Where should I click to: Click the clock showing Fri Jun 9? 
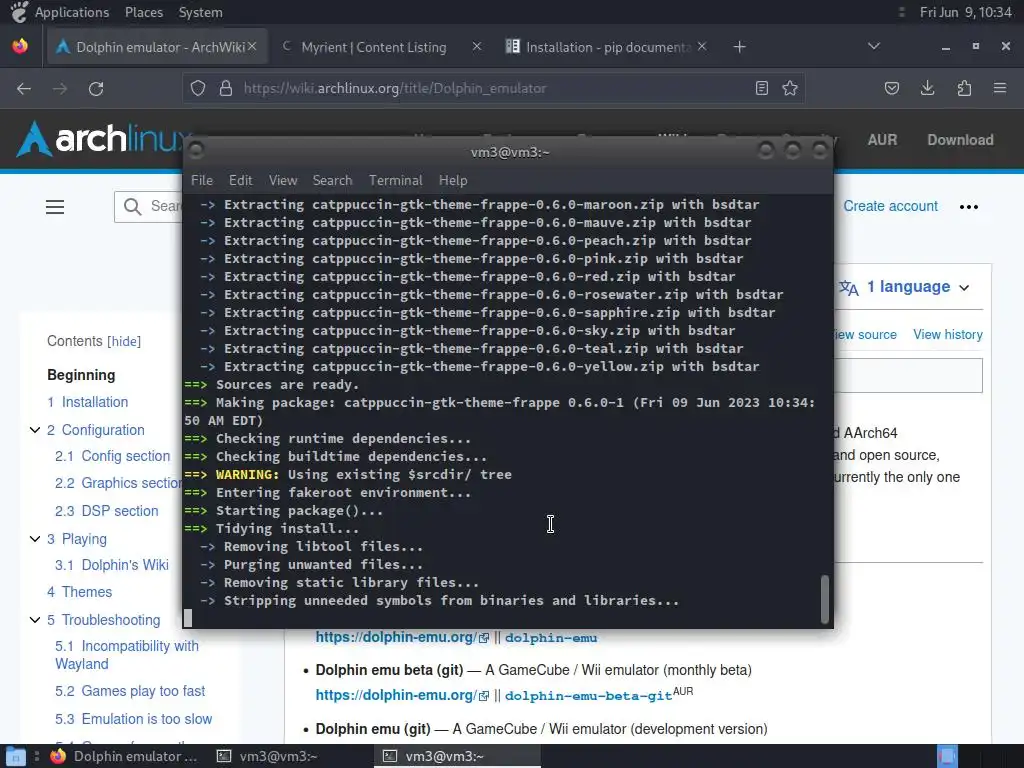[x=965, y=12]
